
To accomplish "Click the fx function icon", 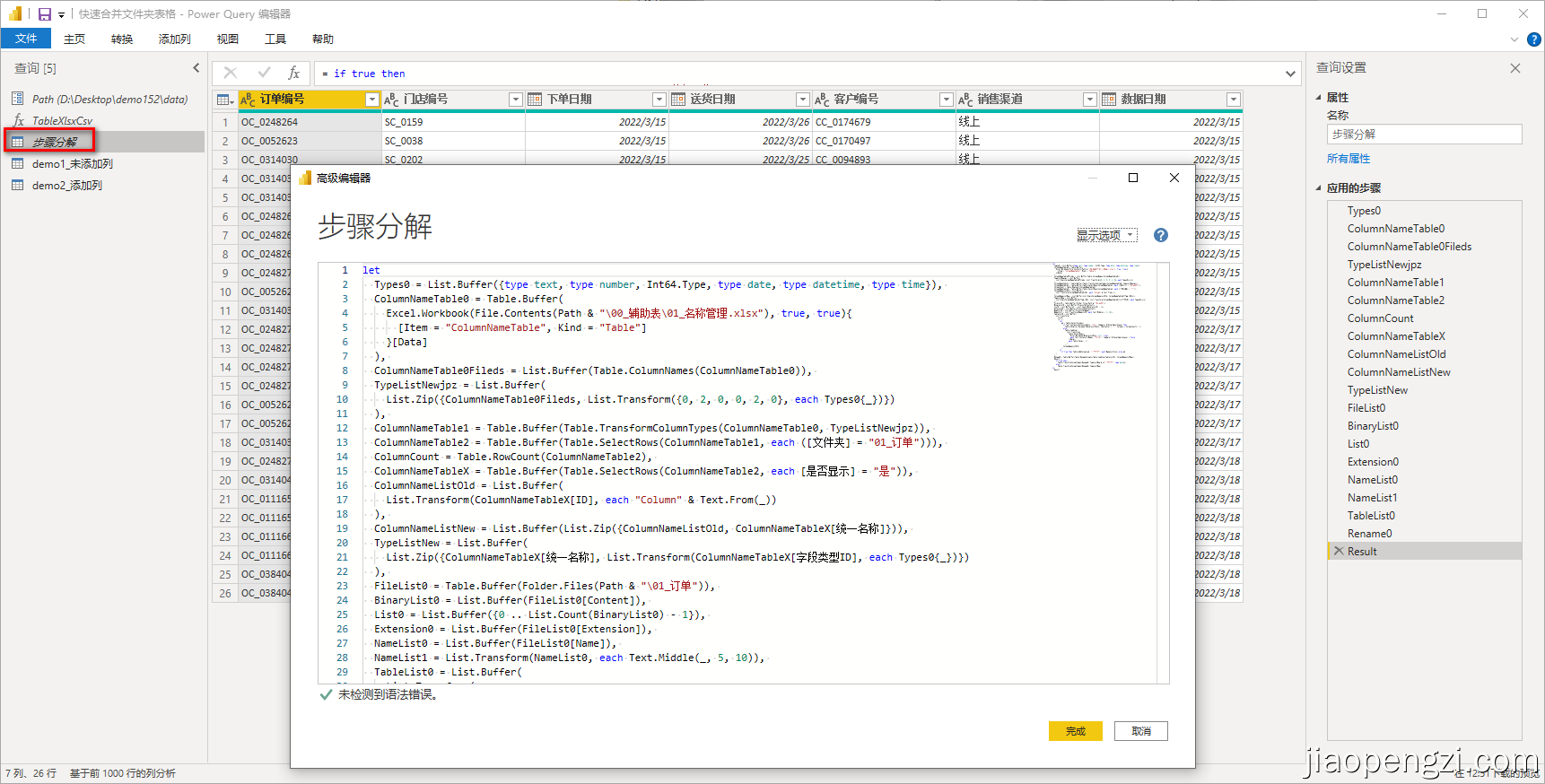I will 293,73.
